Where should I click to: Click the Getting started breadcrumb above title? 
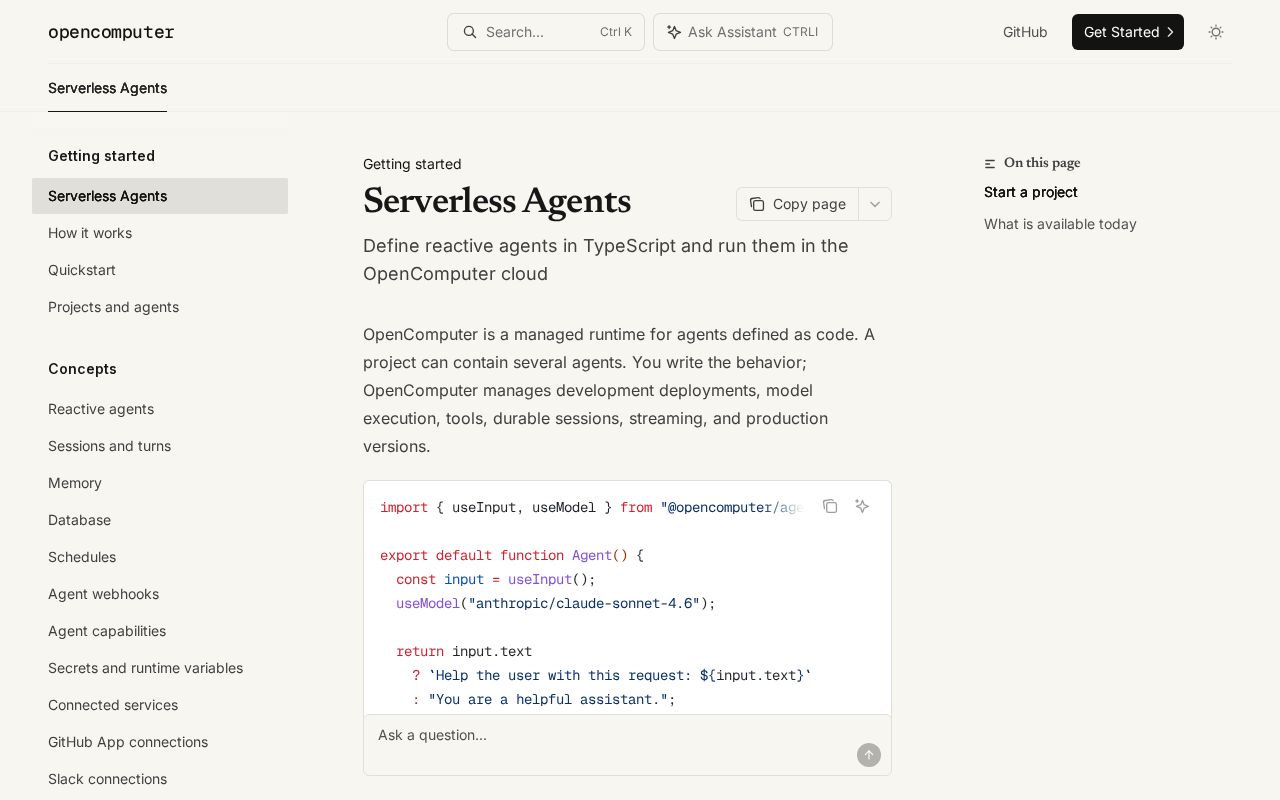412,164
